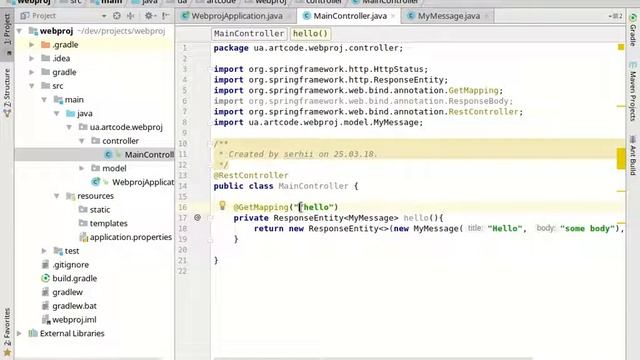Click the yellow warning stripe marker on scrollbar
This screenshot has height=360, width=640.
click(621, 158)
